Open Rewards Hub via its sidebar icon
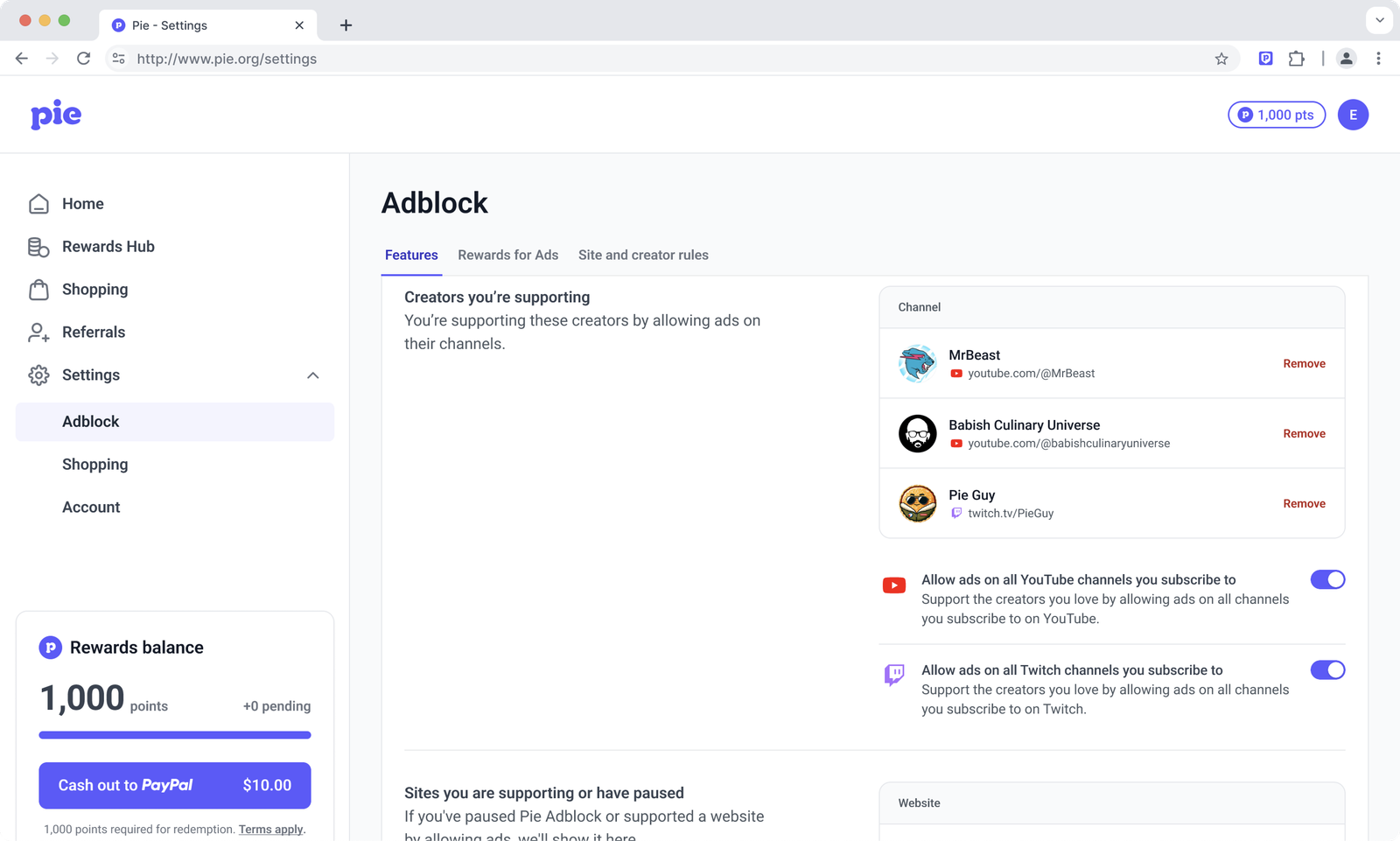Screen dimensions: 1400x841 pyautogui.click(x=38, y=246)
